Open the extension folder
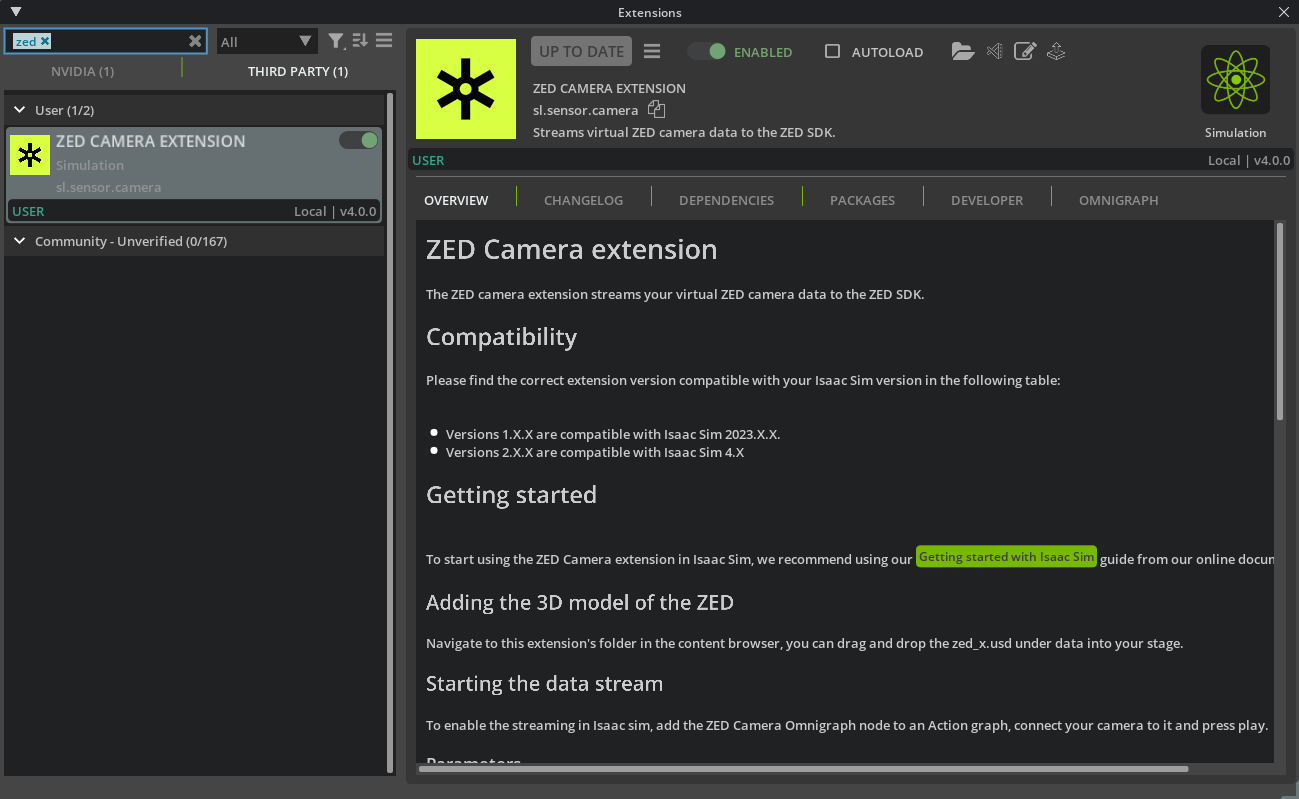 tap(963, 51)
